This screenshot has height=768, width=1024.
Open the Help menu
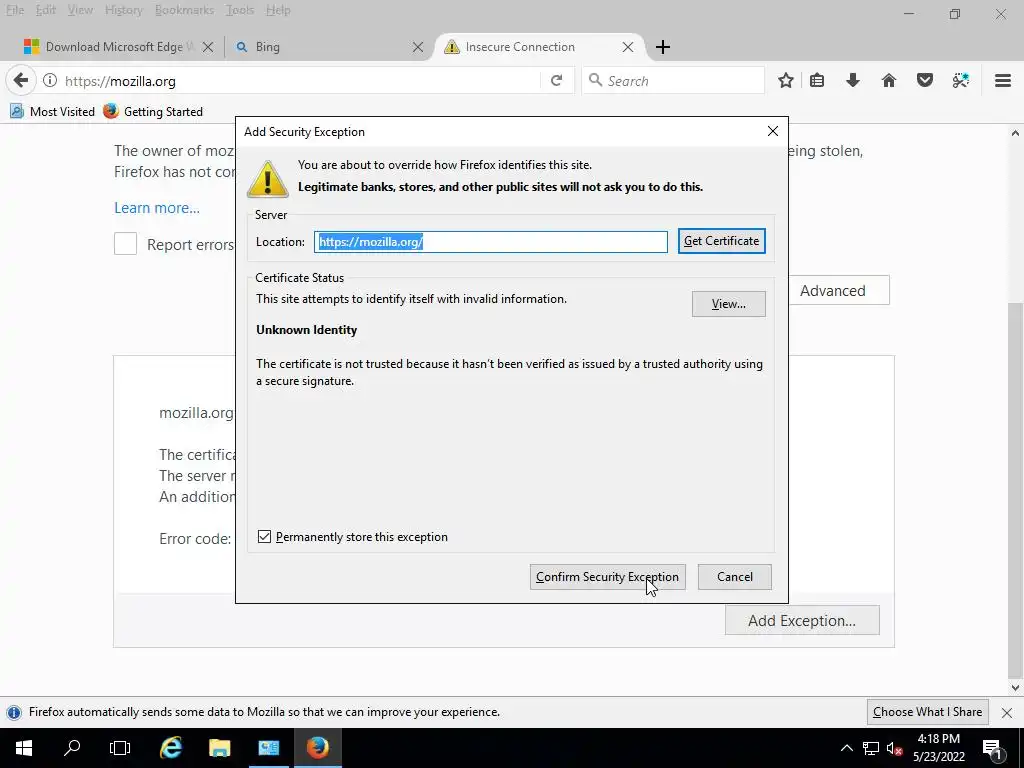coord(278,10)
